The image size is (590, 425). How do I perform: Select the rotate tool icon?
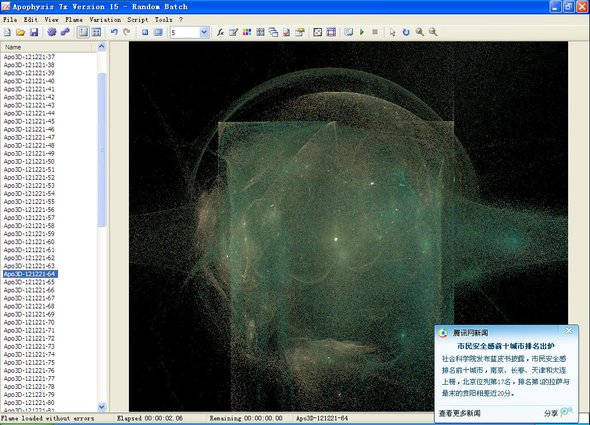pos(406,32)
